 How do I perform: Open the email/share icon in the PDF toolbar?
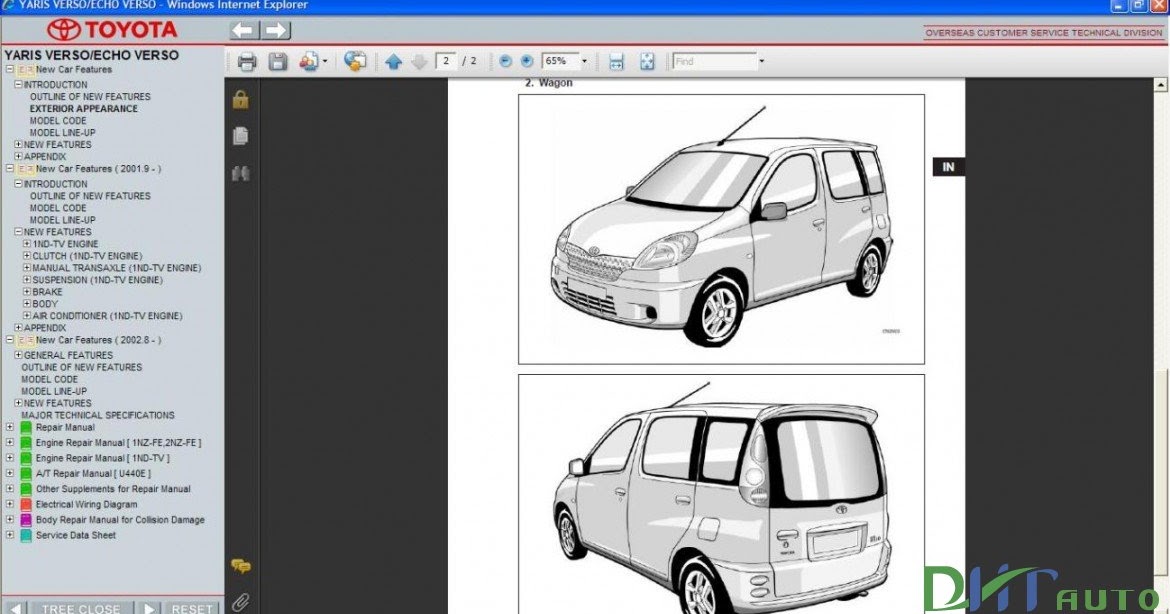pyautogui.click(x=308, y=62)
